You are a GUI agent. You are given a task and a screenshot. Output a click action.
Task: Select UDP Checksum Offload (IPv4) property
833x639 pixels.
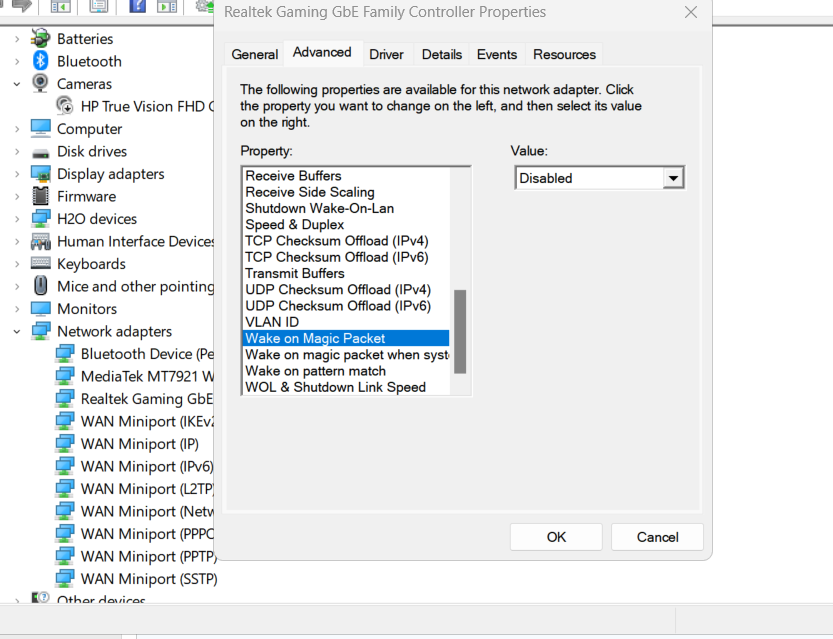[346, 289]
